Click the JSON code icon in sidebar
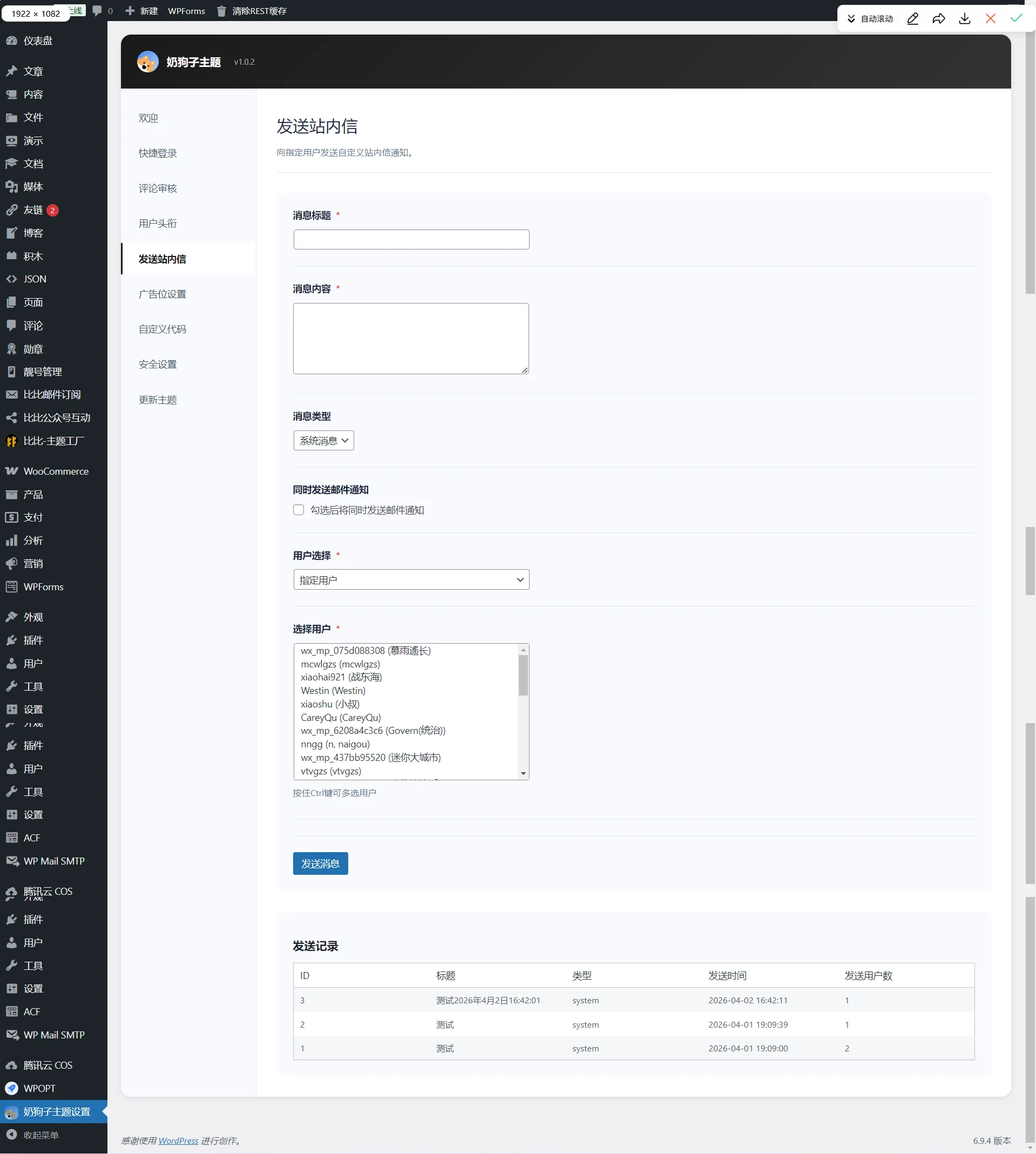This screenshot has height=1154, width=1036. pyautogui.click(x=11, y=279)
